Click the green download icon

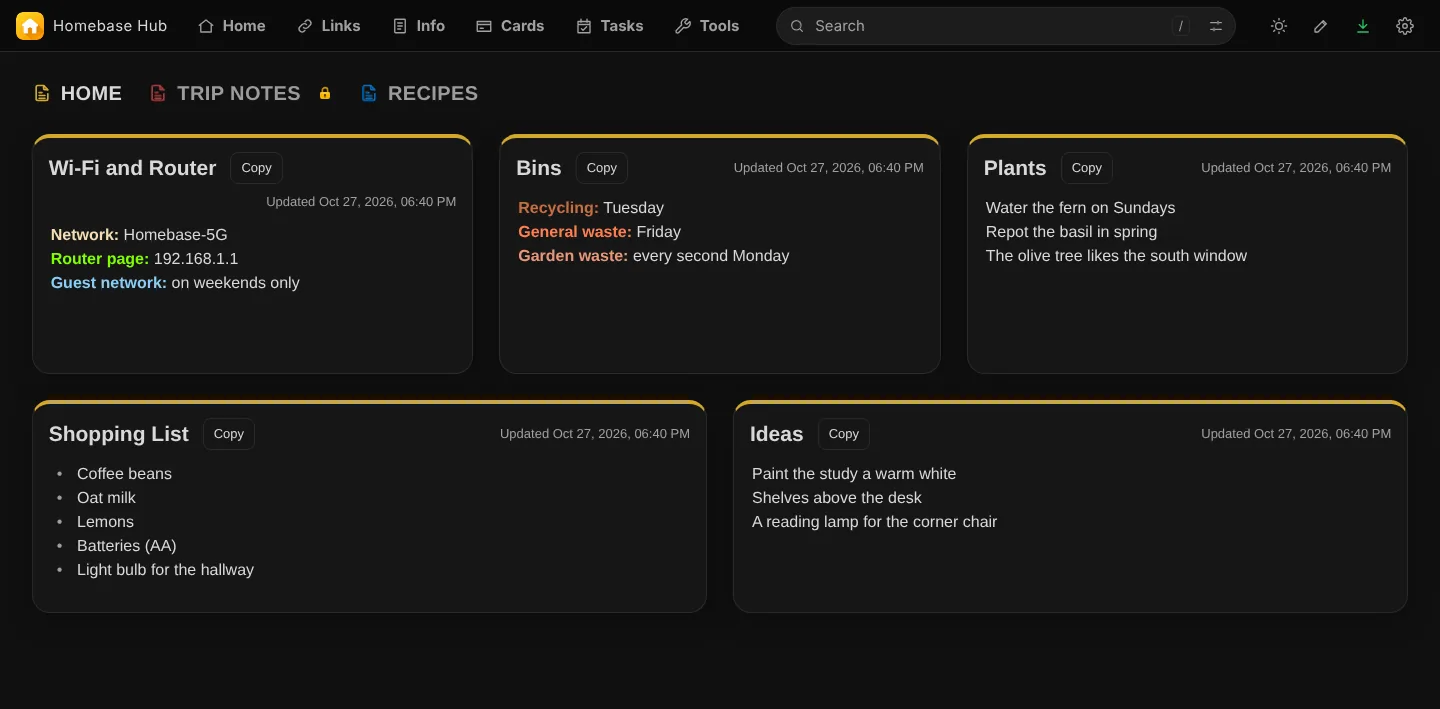[x=1363, y=26]
